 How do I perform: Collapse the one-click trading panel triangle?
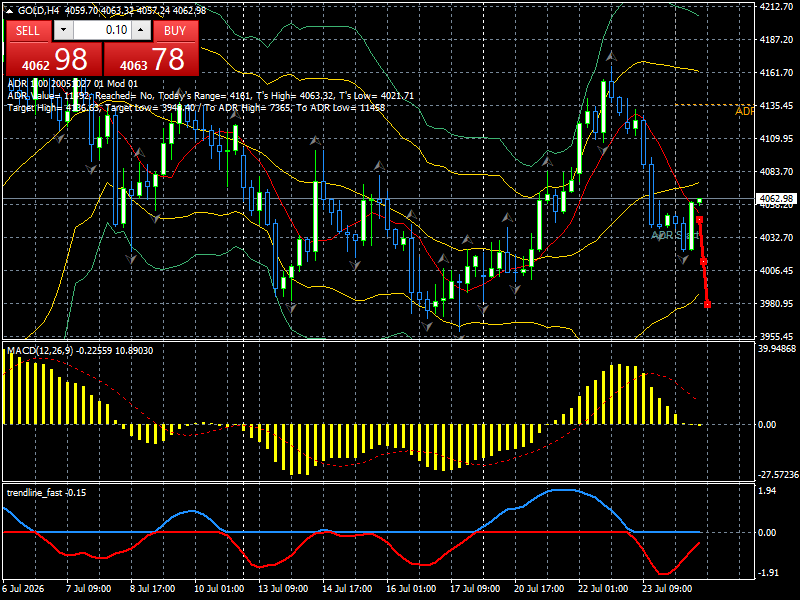click(9, 10)
